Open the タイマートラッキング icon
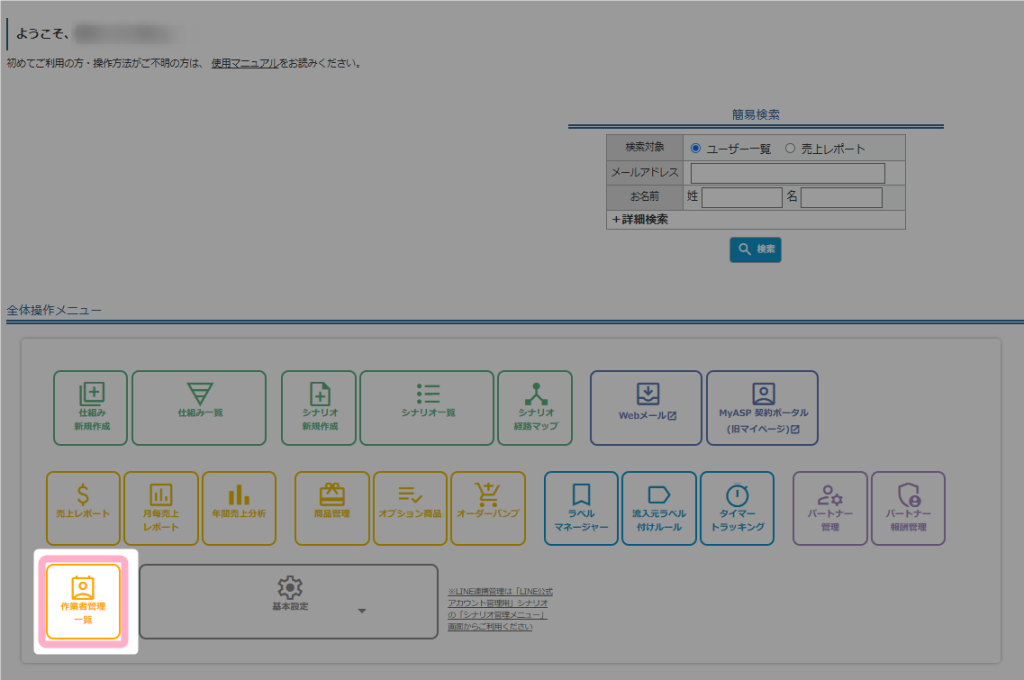1024x680 pixels. (x=737, y=508)
